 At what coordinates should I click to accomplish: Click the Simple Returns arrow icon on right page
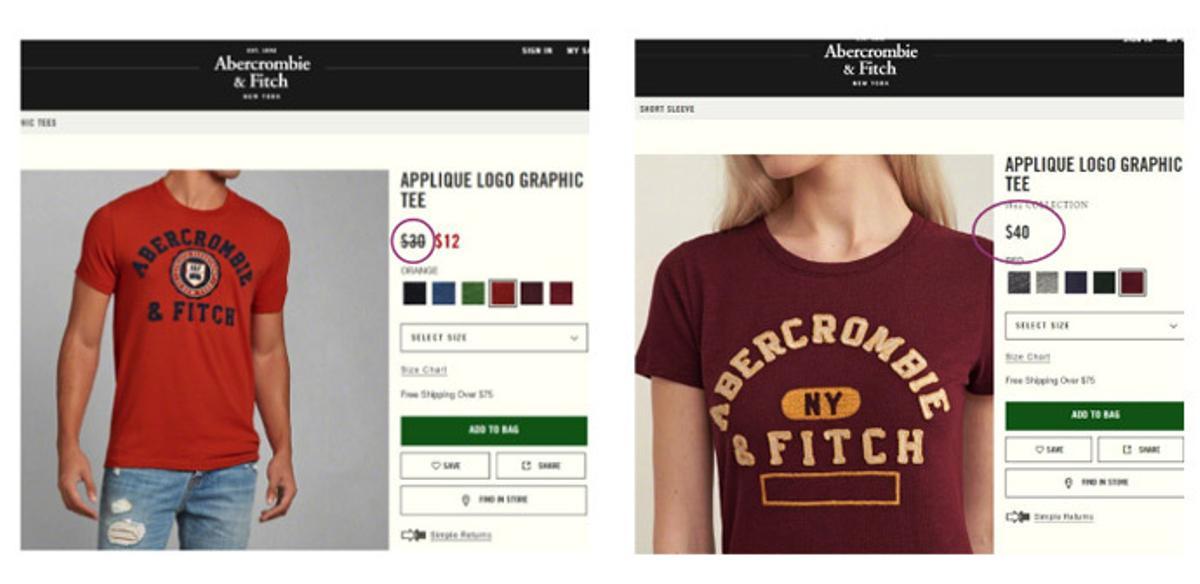click(1018, 517)
